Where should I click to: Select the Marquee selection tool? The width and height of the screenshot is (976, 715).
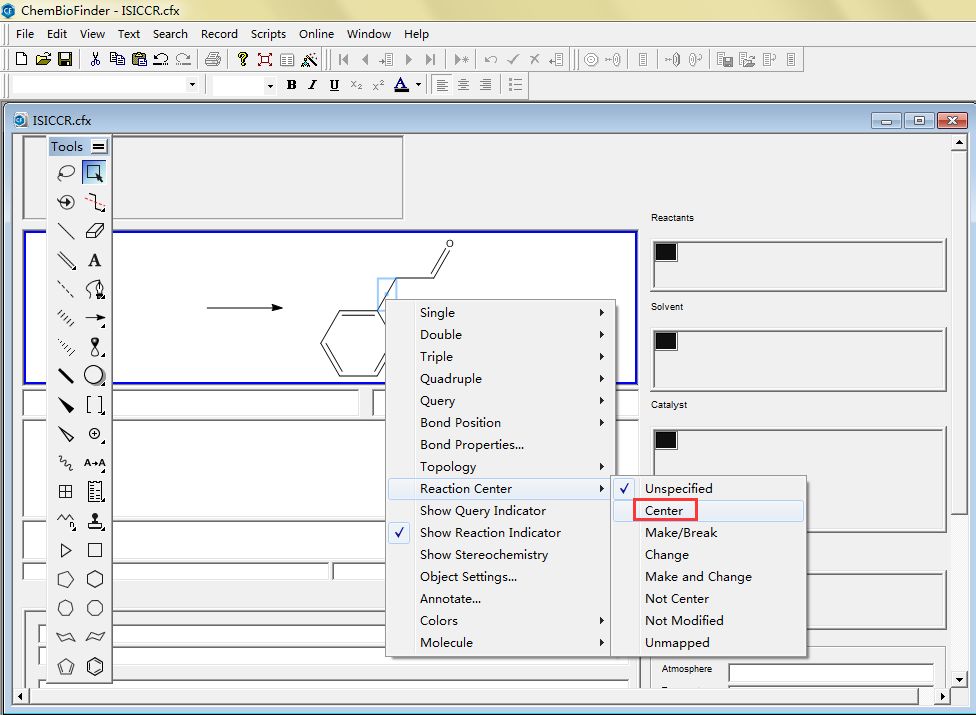[94, 173]
